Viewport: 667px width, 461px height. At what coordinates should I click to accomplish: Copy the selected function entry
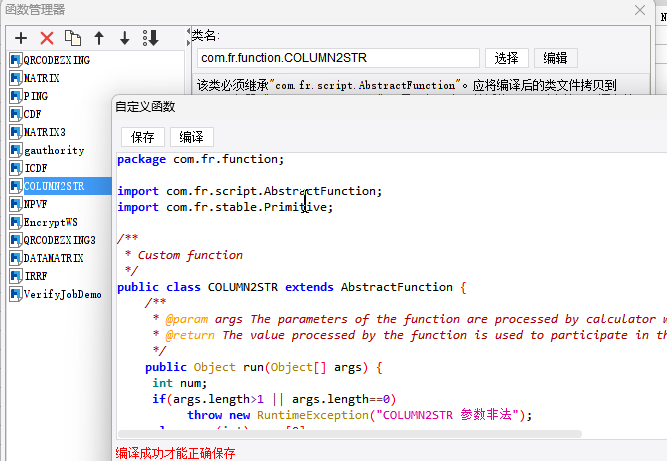point(73,38)
